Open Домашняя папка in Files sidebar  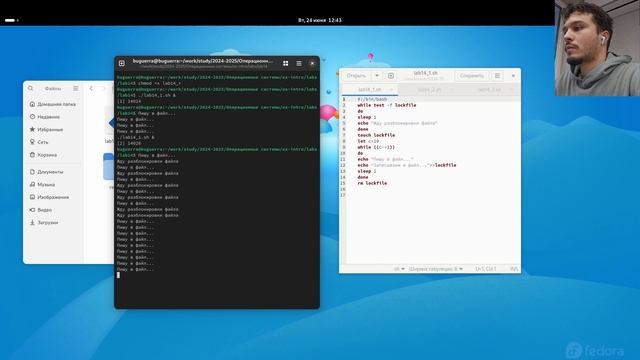click(x=53, y=104)
